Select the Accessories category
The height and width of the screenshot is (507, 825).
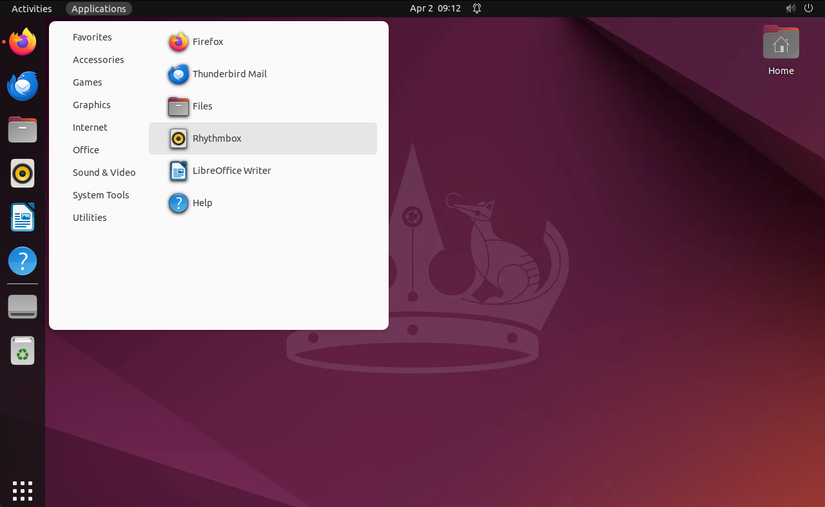coord(98,60)
